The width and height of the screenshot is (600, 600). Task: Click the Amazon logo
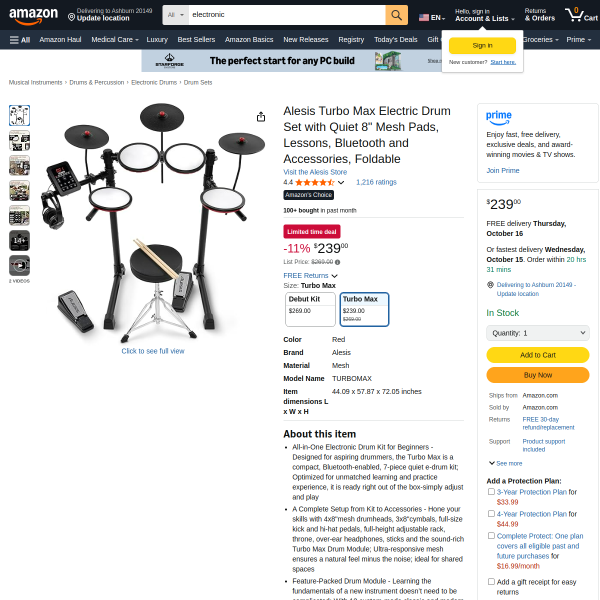33,16
